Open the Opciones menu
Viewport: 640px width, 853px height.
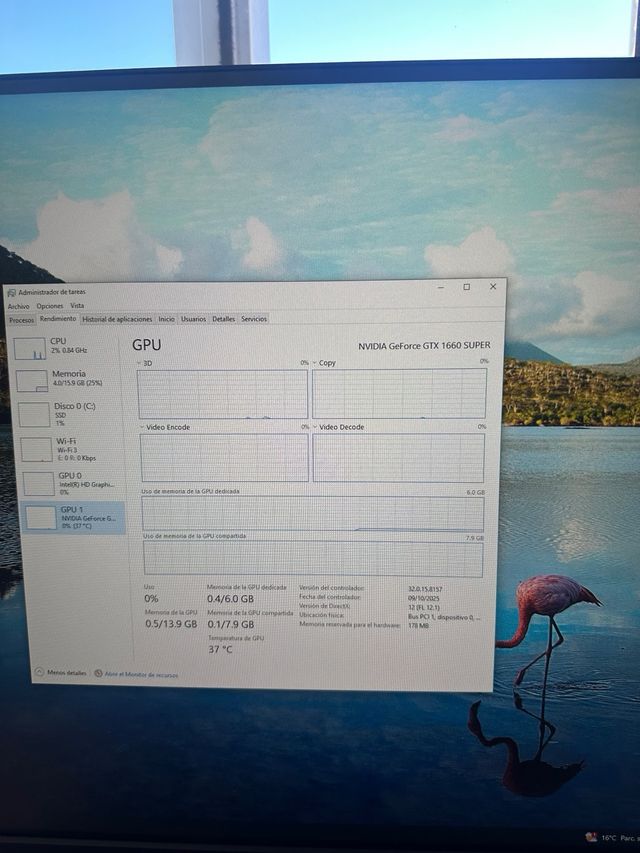tap(49, 306)
